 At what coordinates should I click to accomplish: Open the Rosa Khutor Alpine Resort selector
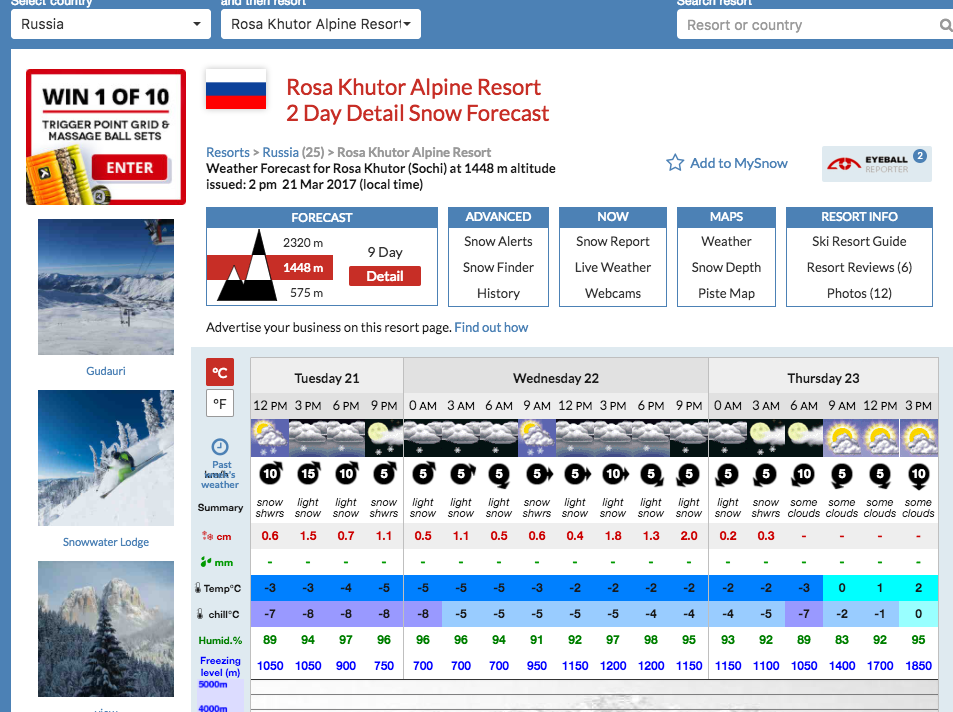click(x=320, y=24)
